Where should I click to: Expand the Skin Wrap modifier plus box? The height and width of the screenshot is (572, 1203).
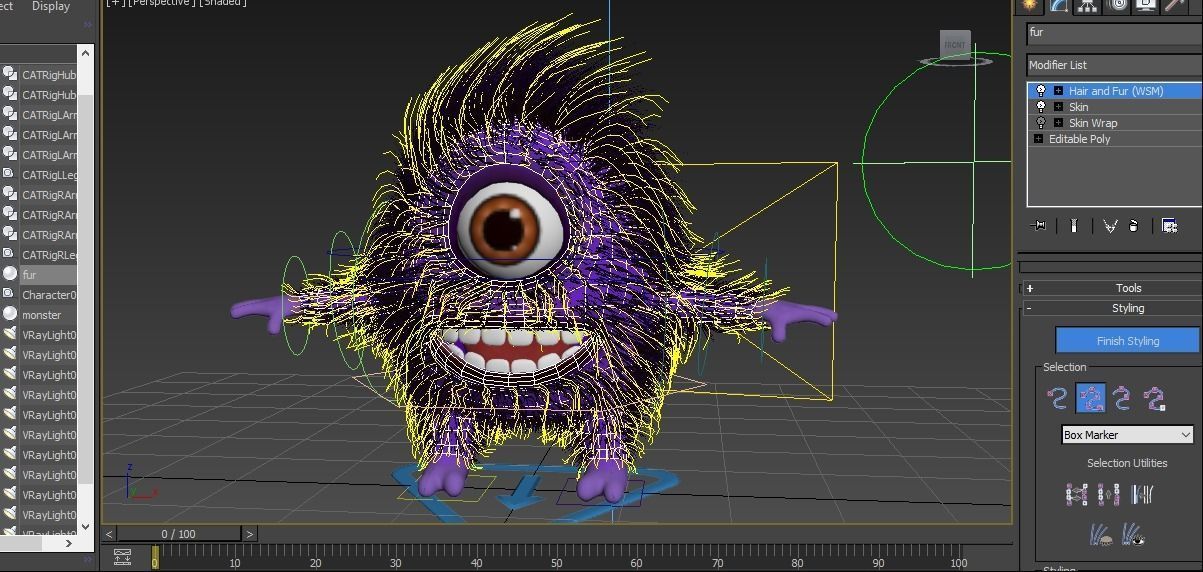coord(1058,123)
